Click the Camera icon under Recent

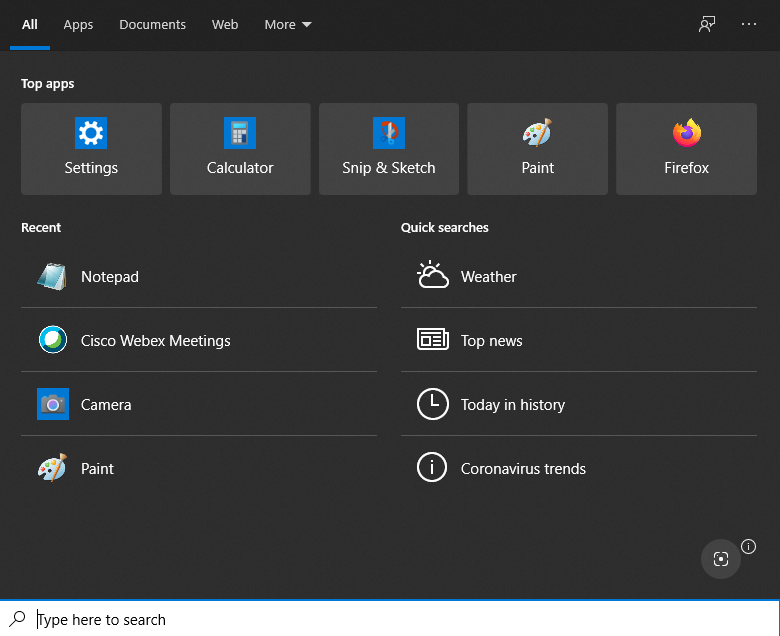point(53,404)
